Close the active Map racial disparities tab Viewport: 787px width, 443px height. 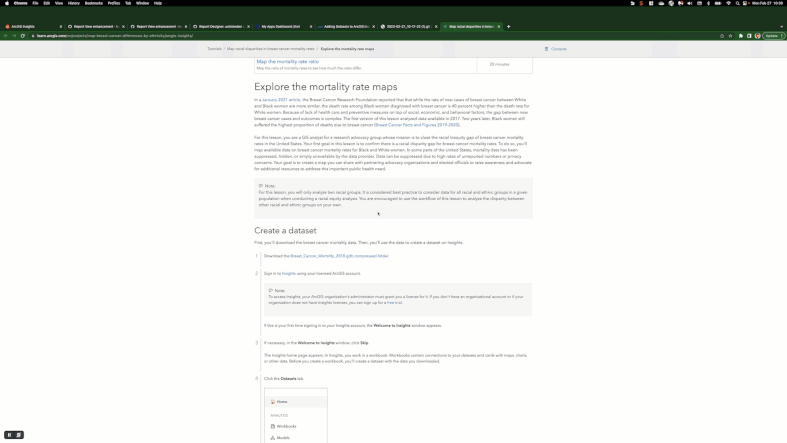(498, 27)
